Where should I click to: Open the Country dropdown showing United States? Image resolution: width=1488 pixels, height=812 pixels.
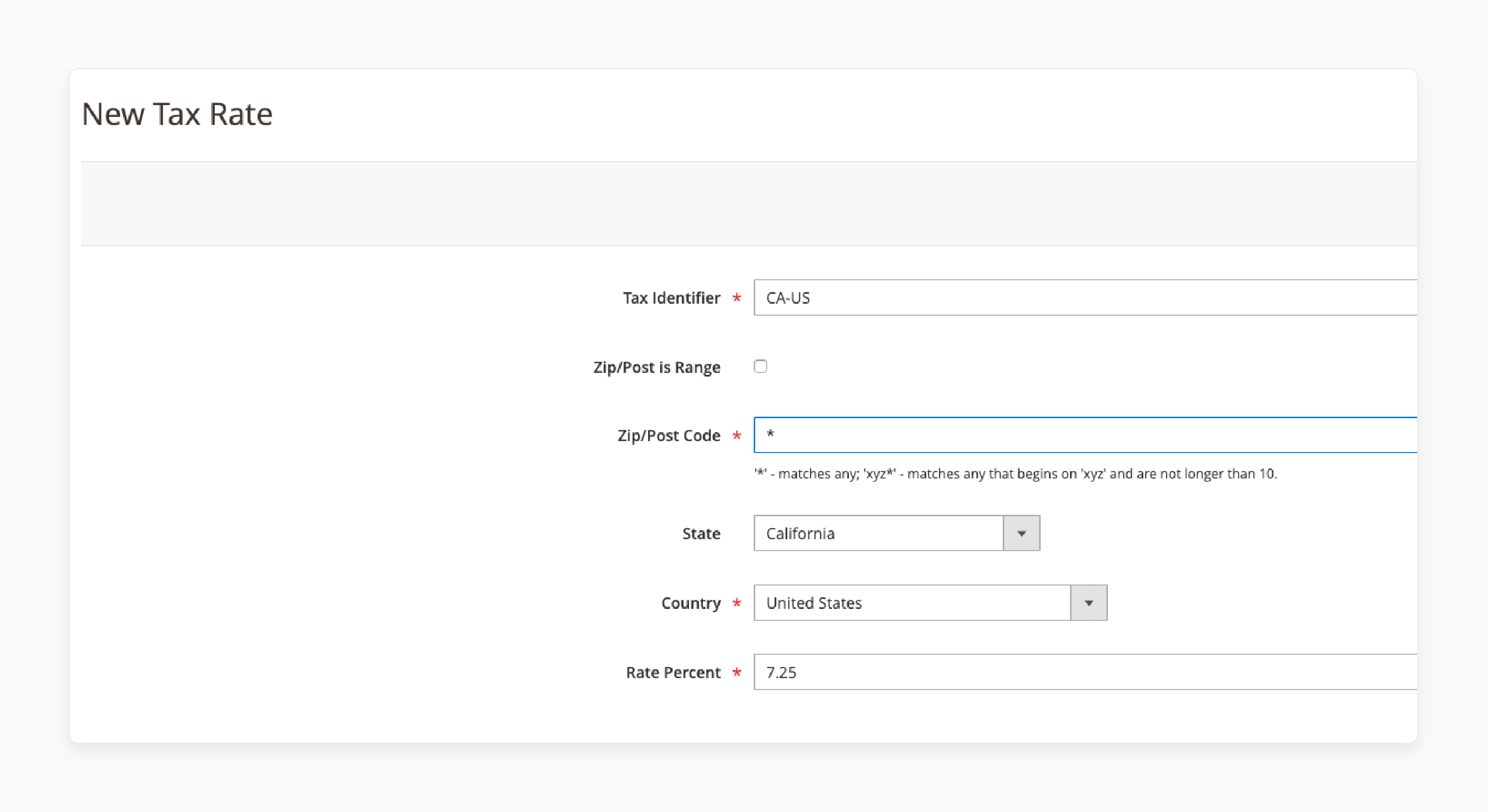931,602
